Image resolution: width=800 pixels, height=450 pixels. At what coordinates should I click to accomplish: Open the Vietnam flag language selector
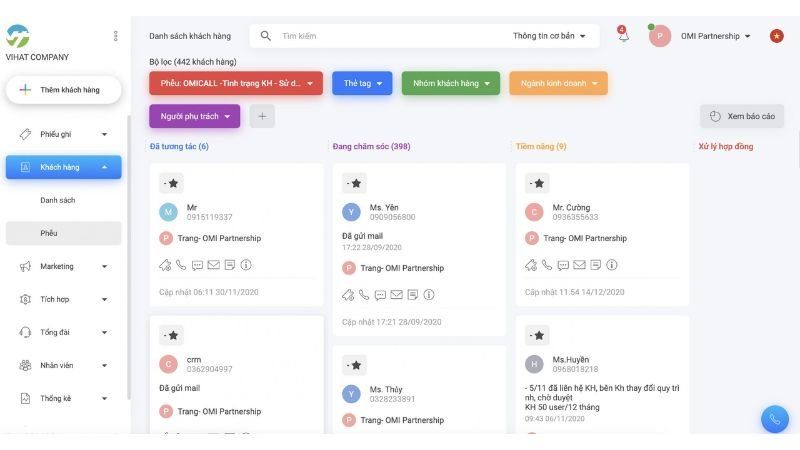point(776,36)
